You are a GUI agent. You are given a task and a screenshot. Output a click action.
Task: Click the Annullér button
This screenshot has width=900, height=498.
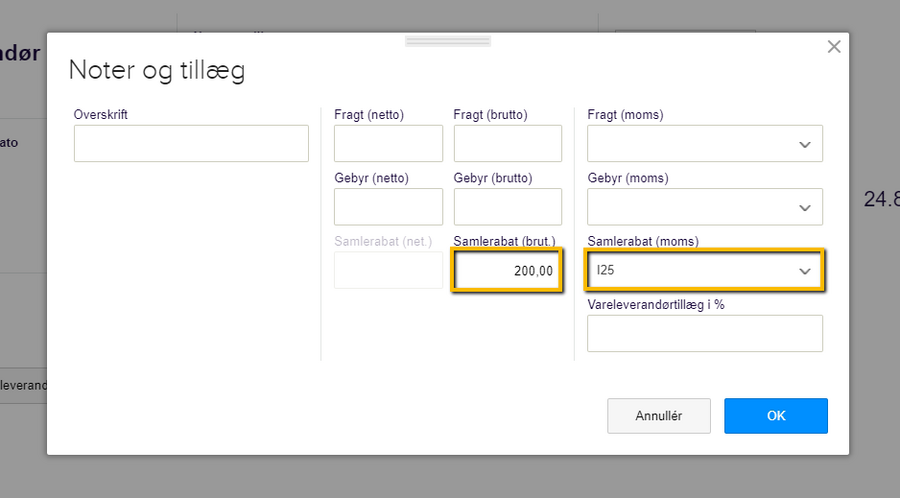[659, 416]
